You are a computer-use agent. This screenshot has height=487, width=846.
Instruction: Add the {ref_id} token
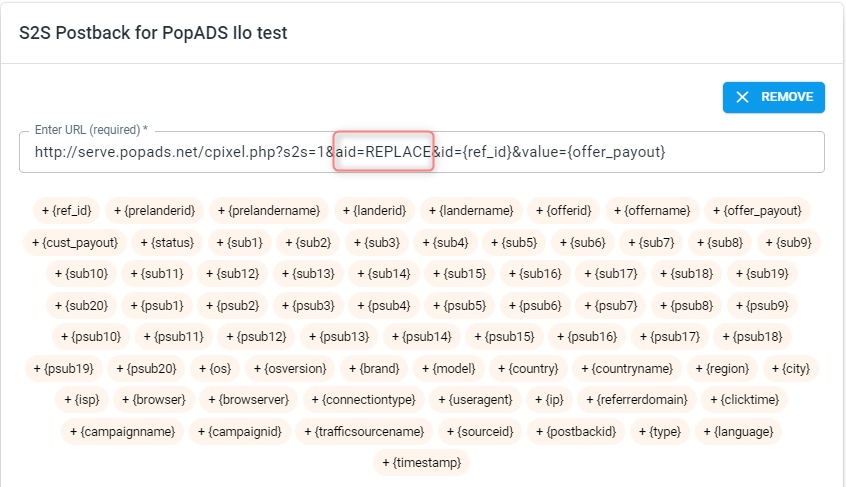click(66, 210)
